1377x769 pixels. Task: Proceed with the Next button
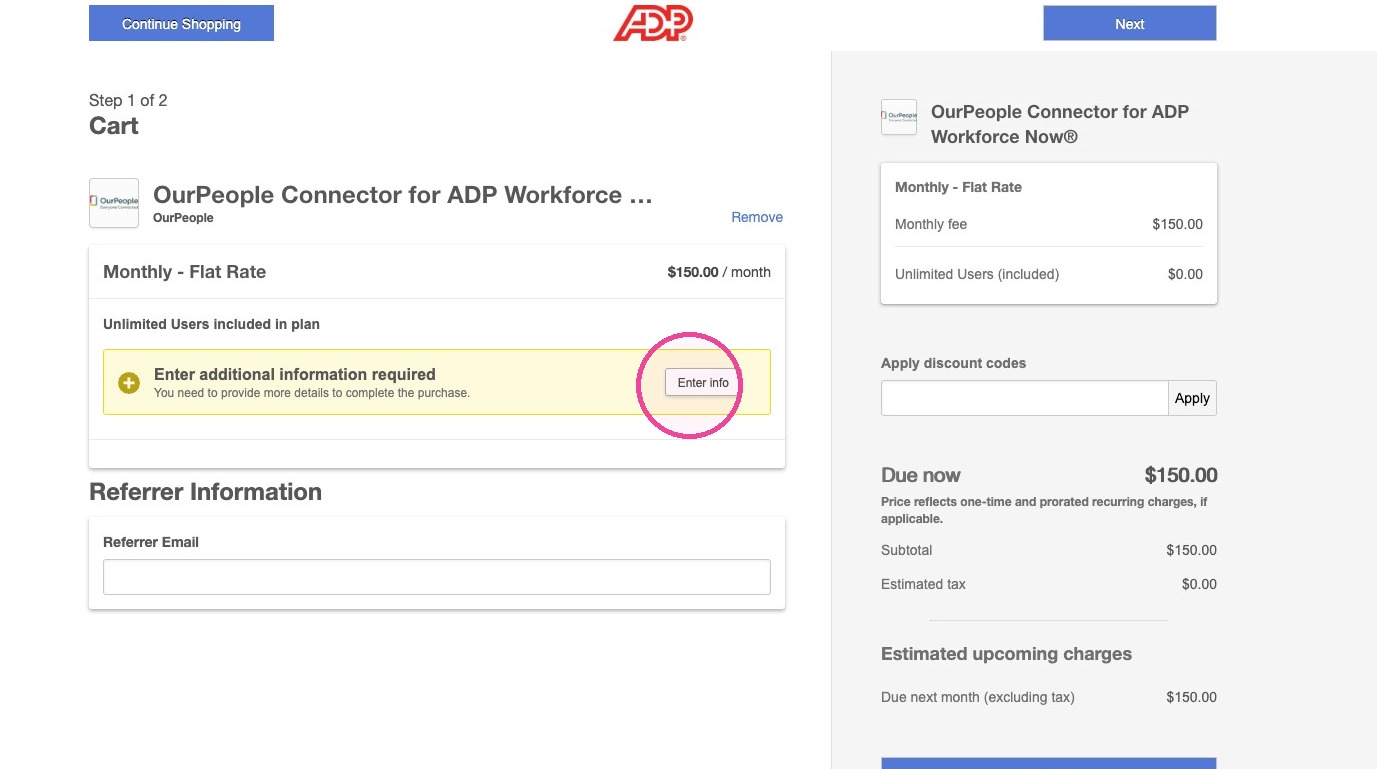click(x=1130, y=23)
